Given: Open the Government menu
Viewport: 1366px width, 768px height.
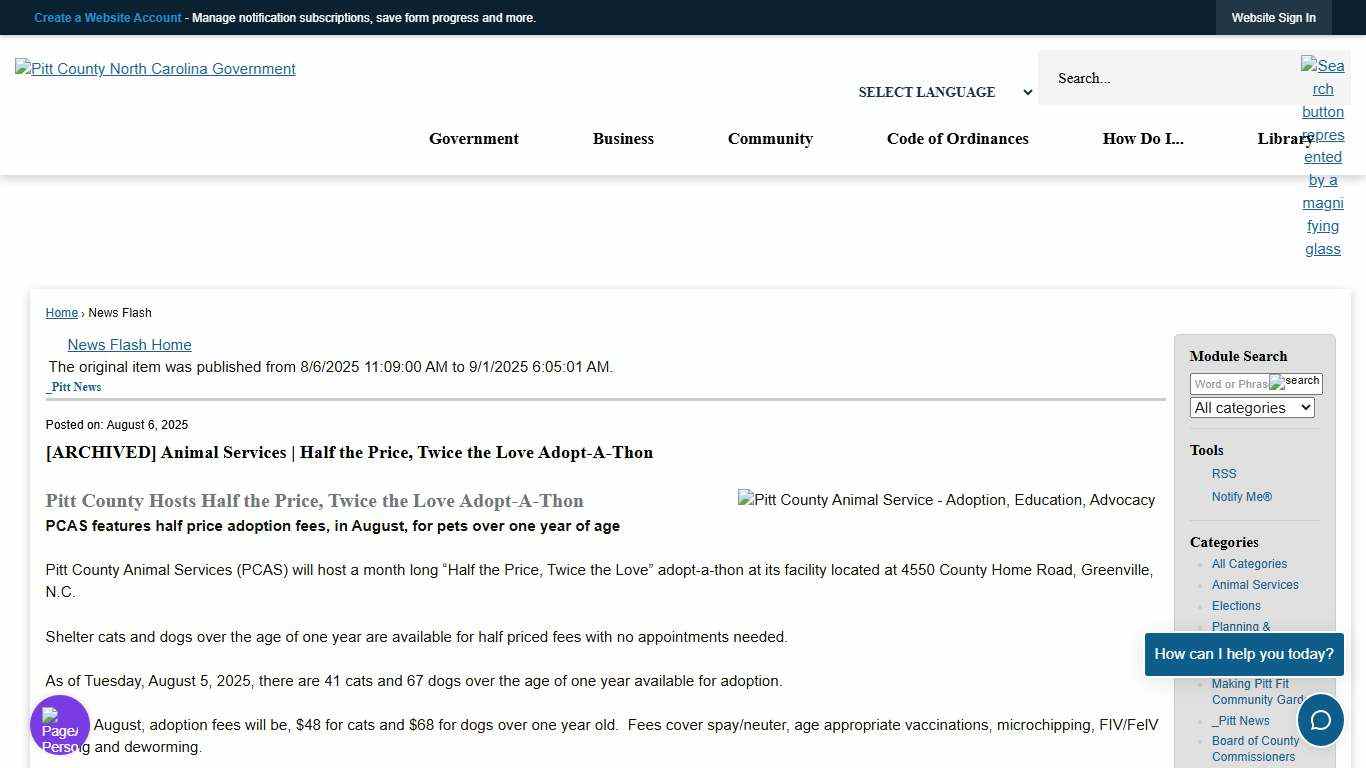Looking at the screenshot, I should [x=473, y=139].
